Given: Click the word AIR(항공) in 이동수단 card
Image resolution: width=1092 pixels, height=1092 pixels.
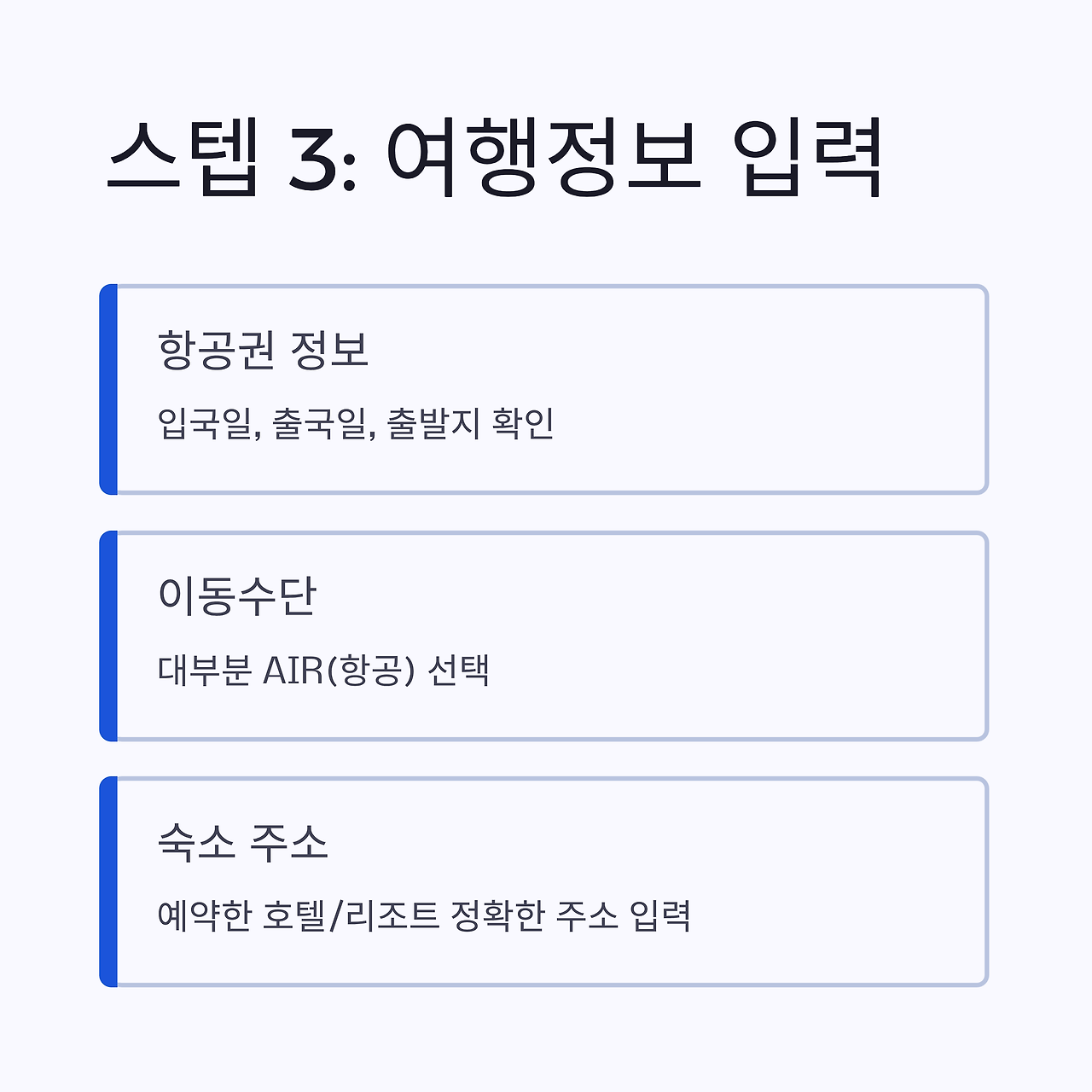Looking at the screenshot, I should click(x=339, y=671).
